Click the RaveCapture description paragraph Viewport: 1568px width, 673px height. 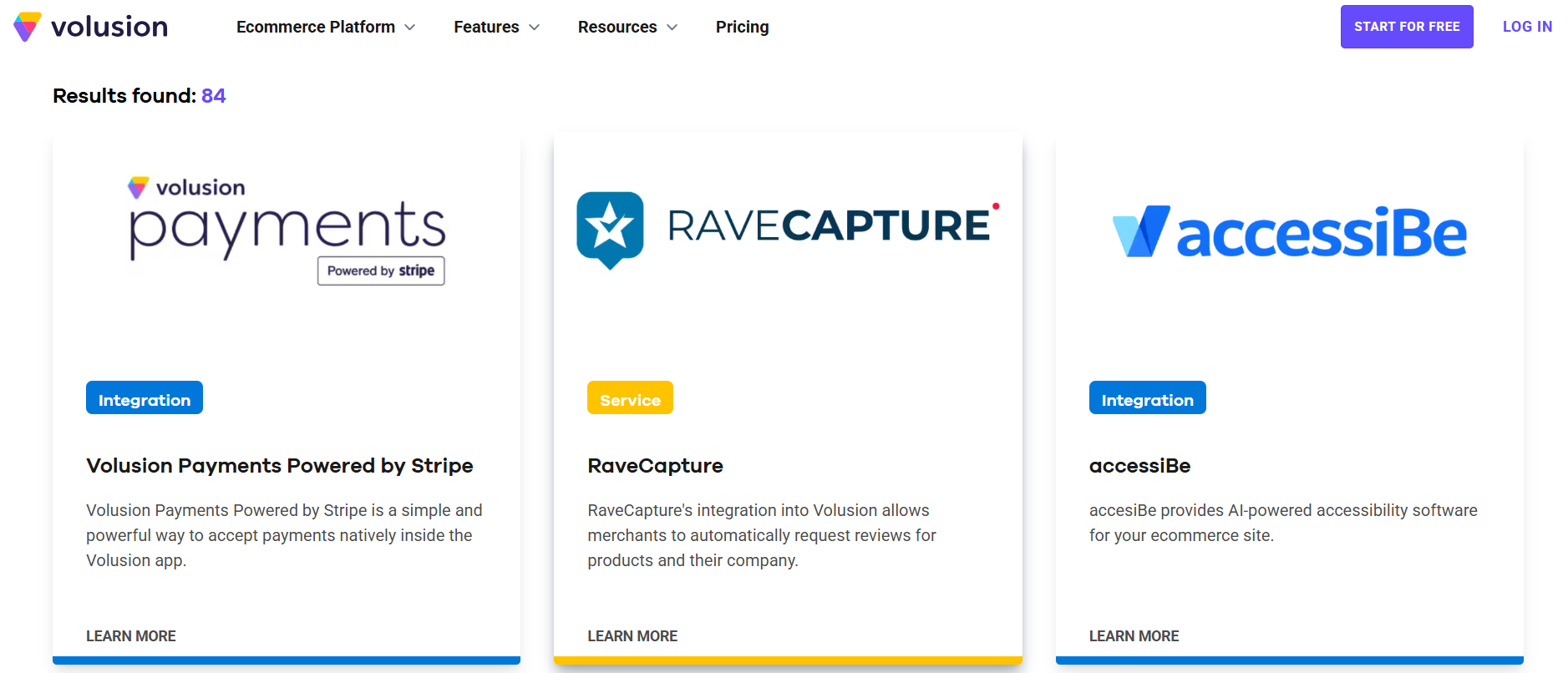click(762, 535)
